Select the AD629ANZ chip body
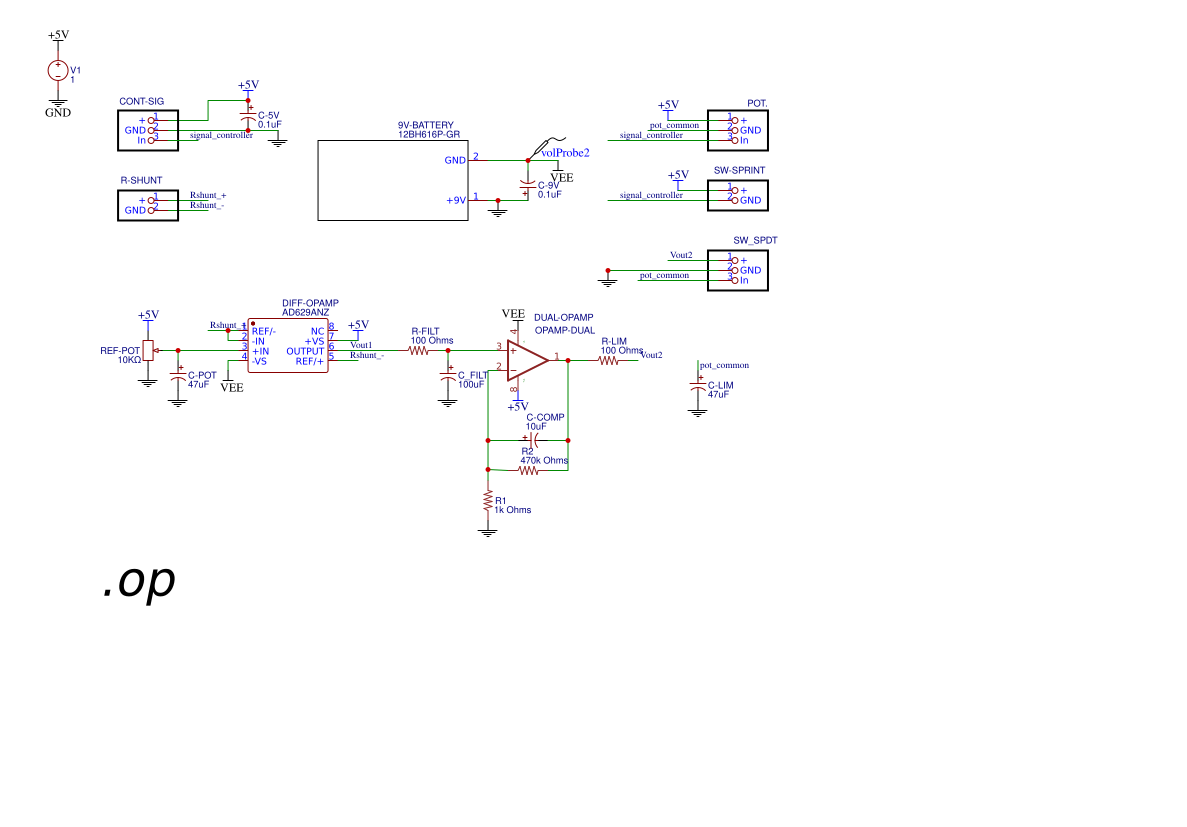This screenshot has height=827, width=1187. 288,345
